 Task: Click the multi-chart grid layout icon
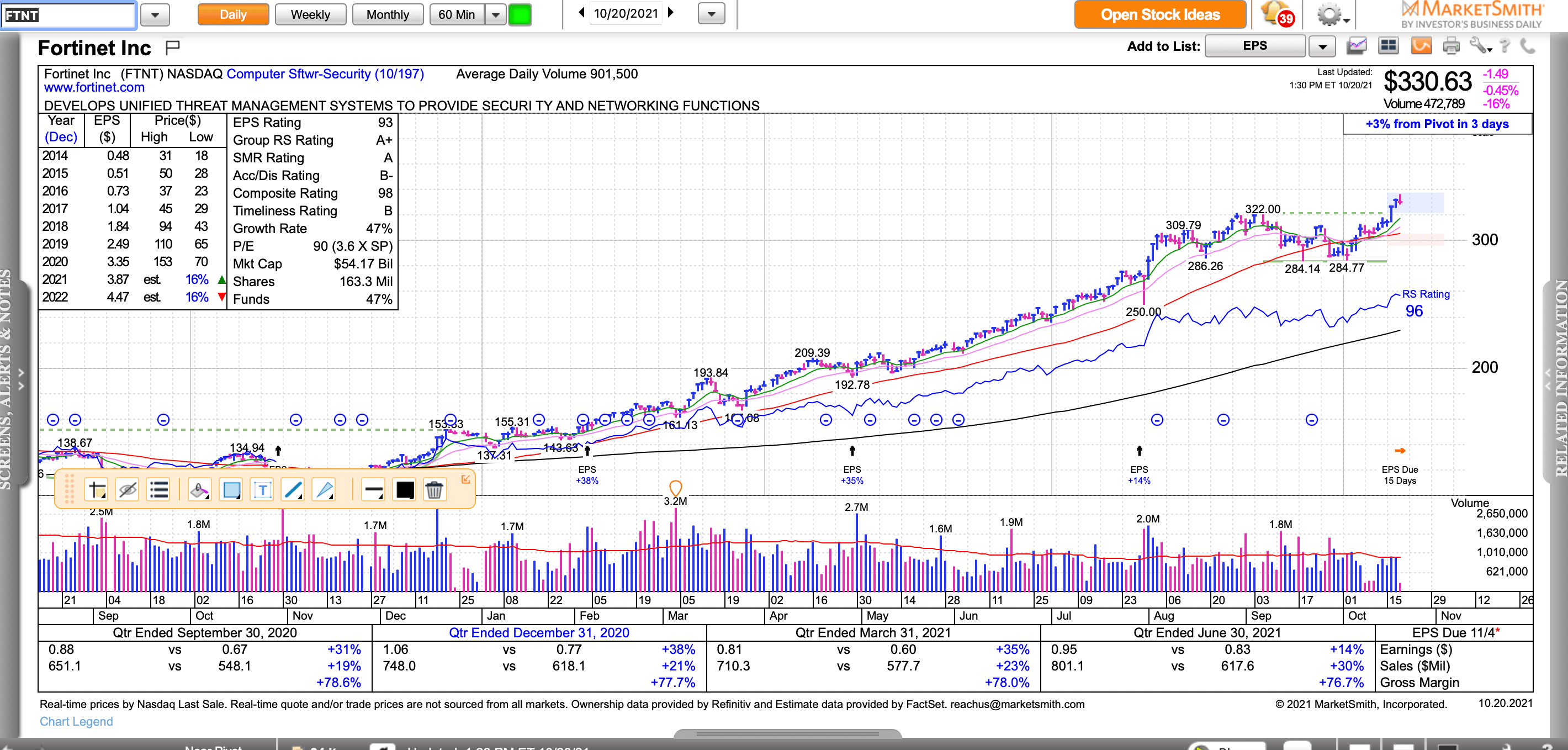pos(1388,46)
